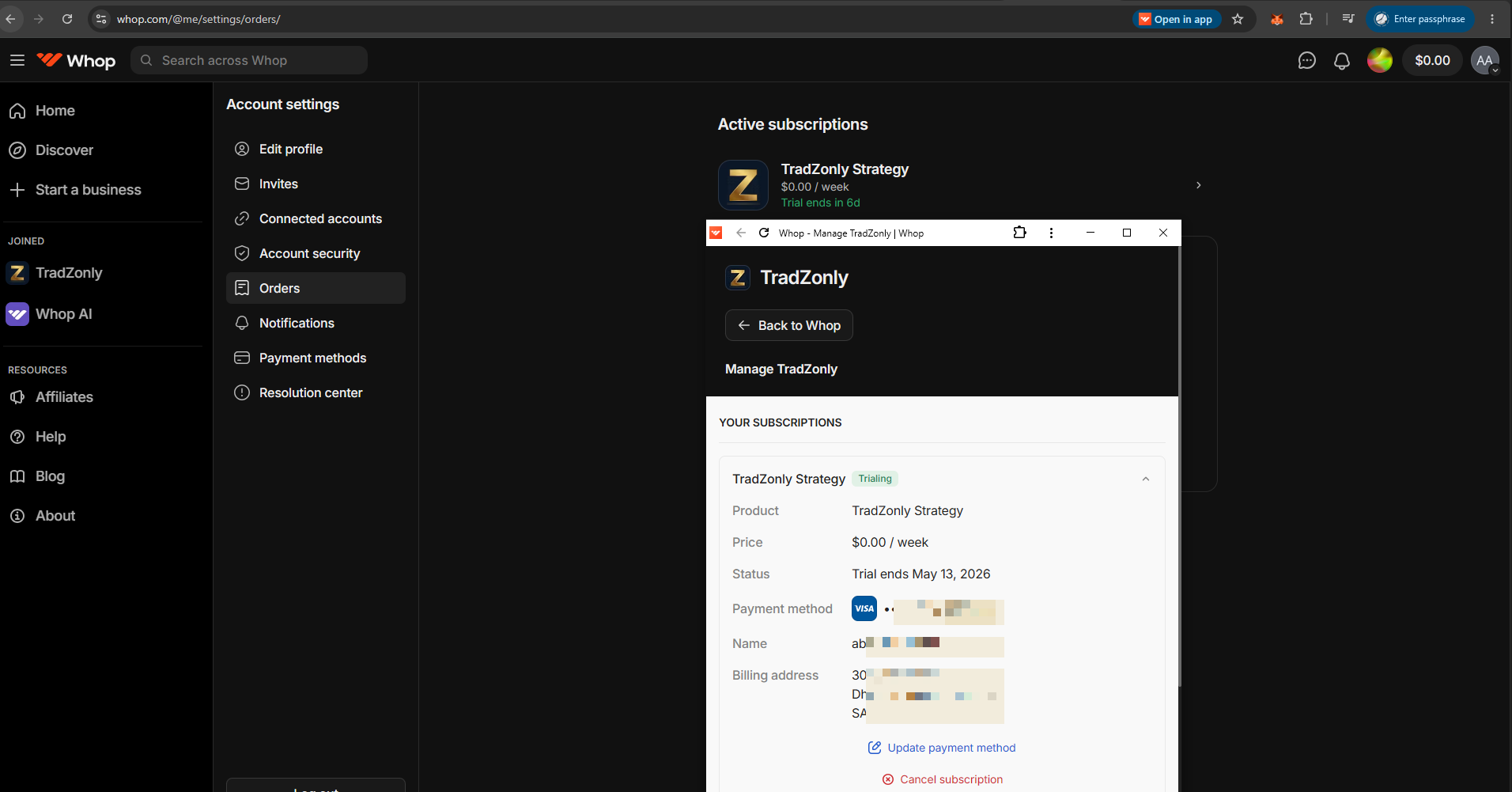Click the site information icon in address bar
The height and width of the screenshot is (792, 1512).
coord(100,19)
